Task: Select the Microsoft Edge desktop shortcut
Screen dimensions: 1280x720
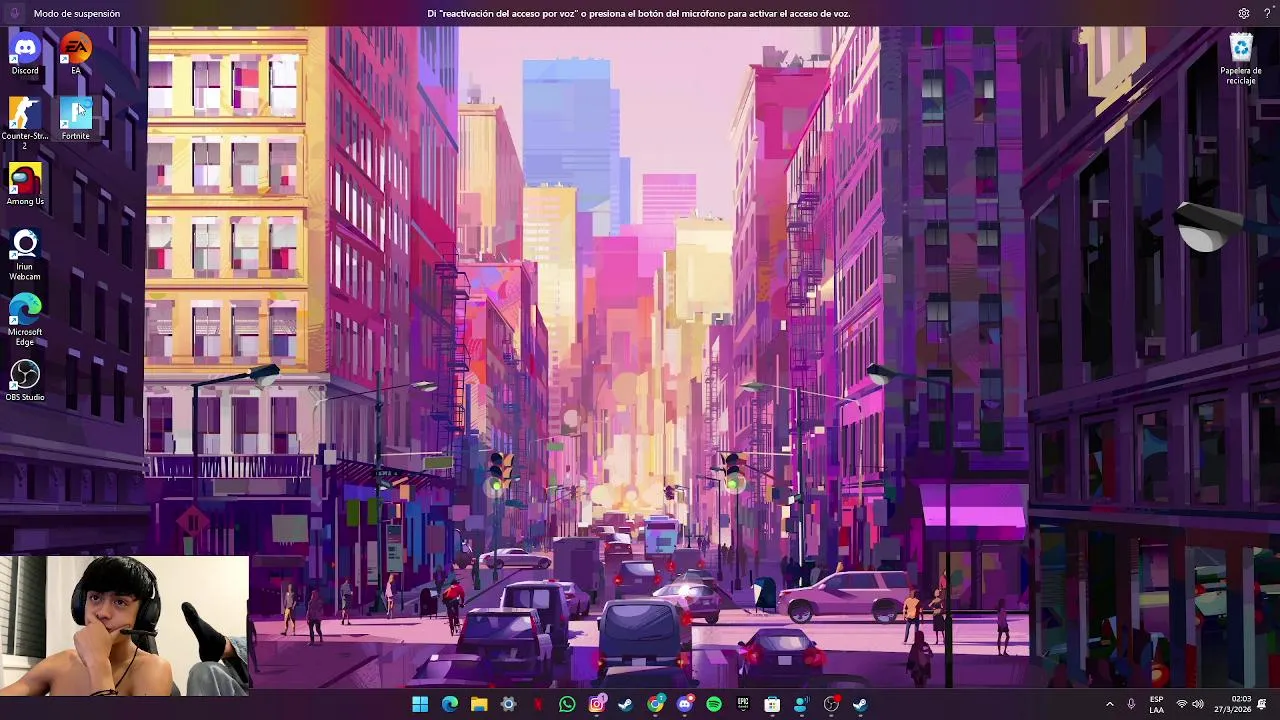Action: pos(25,320)
